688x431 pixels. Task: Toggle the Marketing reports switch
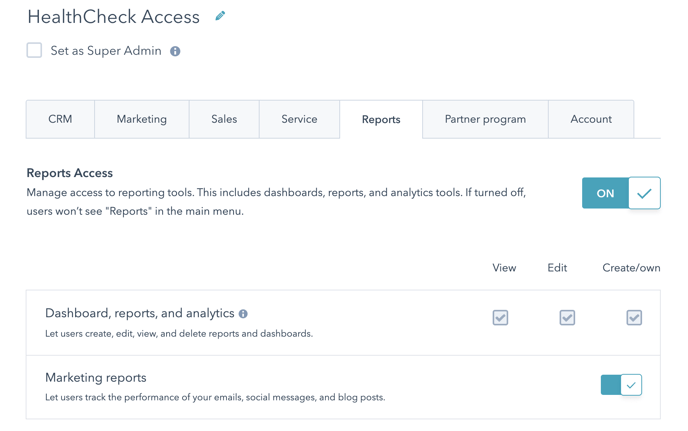(x=621, y=385)
